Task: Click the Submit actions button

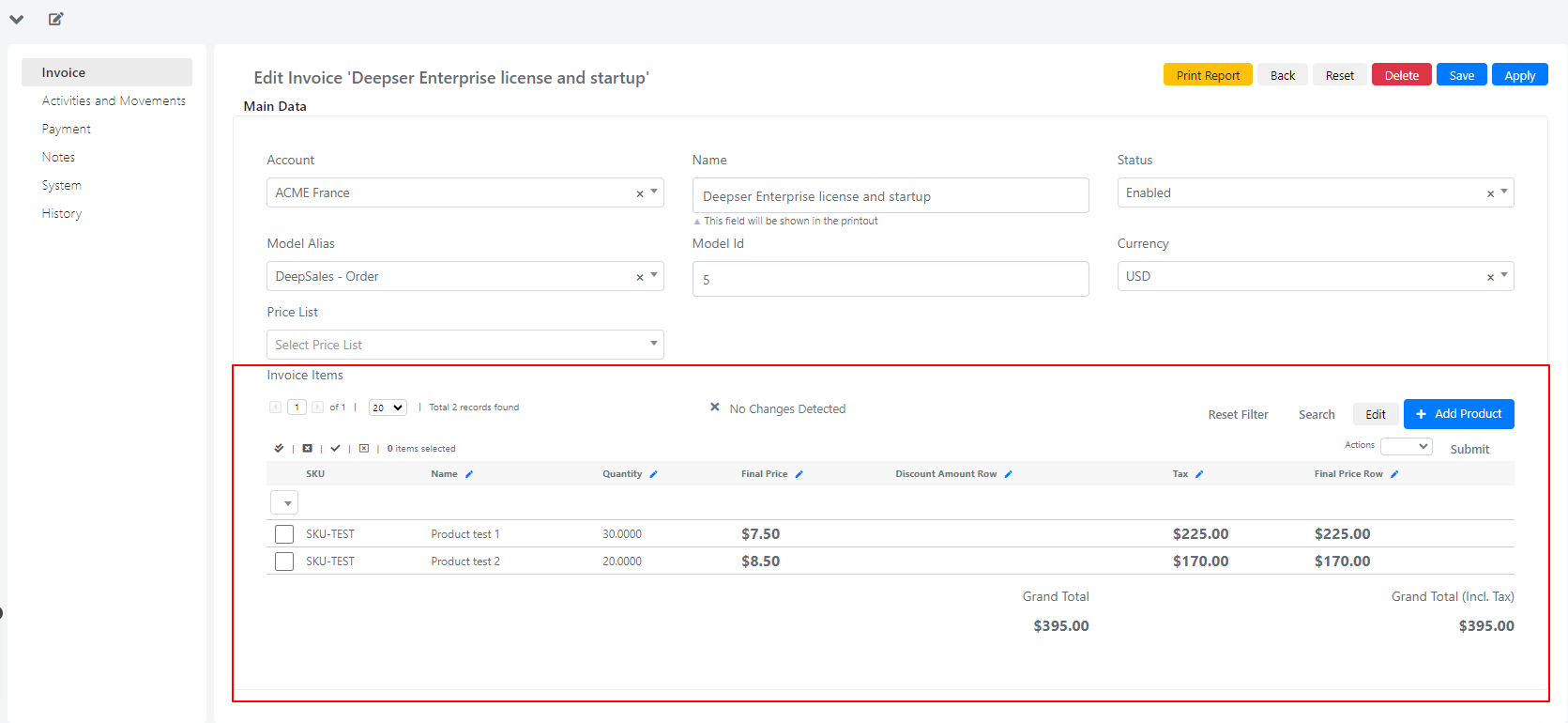Action: tap(1469, 449)
